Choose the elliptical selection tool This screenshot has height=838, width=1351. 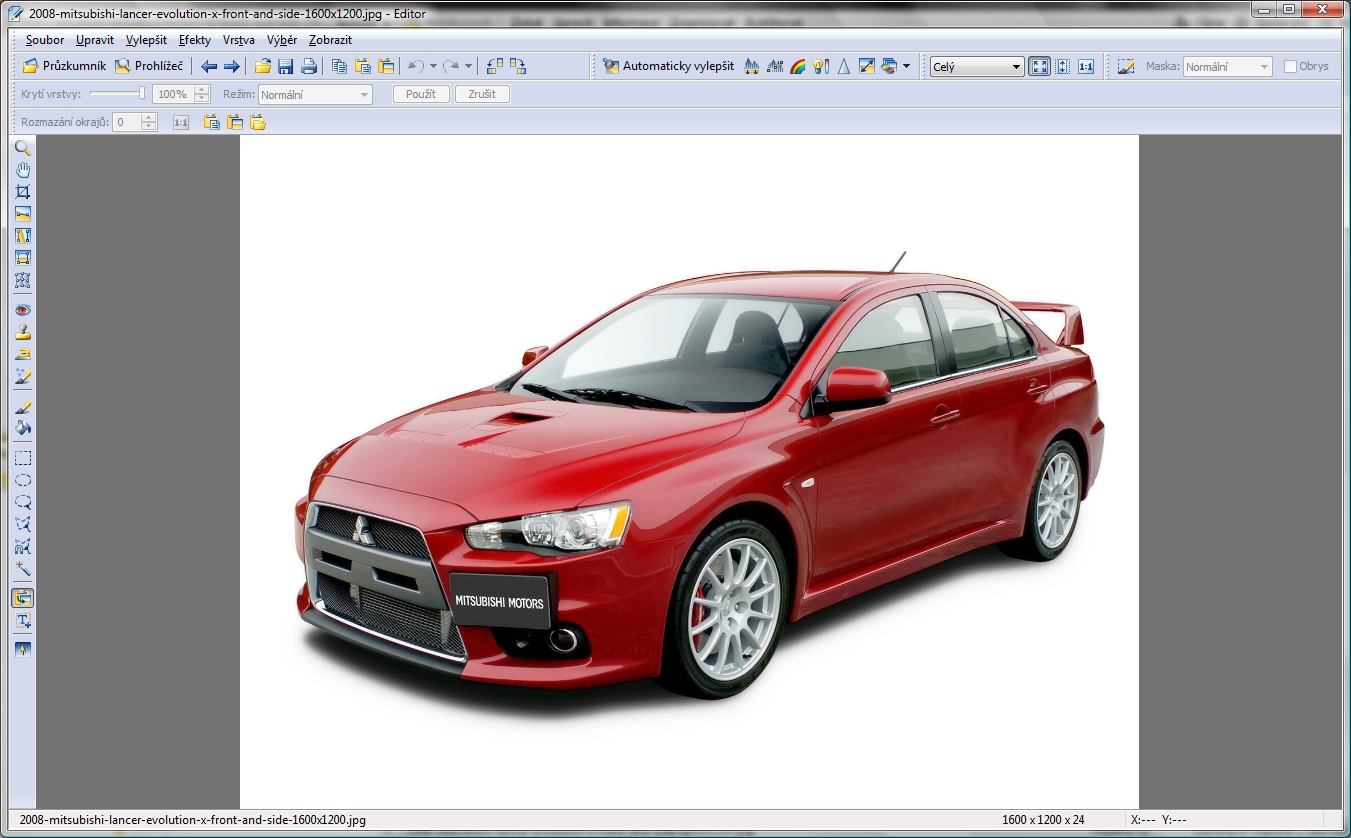click(x=22, y=481)
